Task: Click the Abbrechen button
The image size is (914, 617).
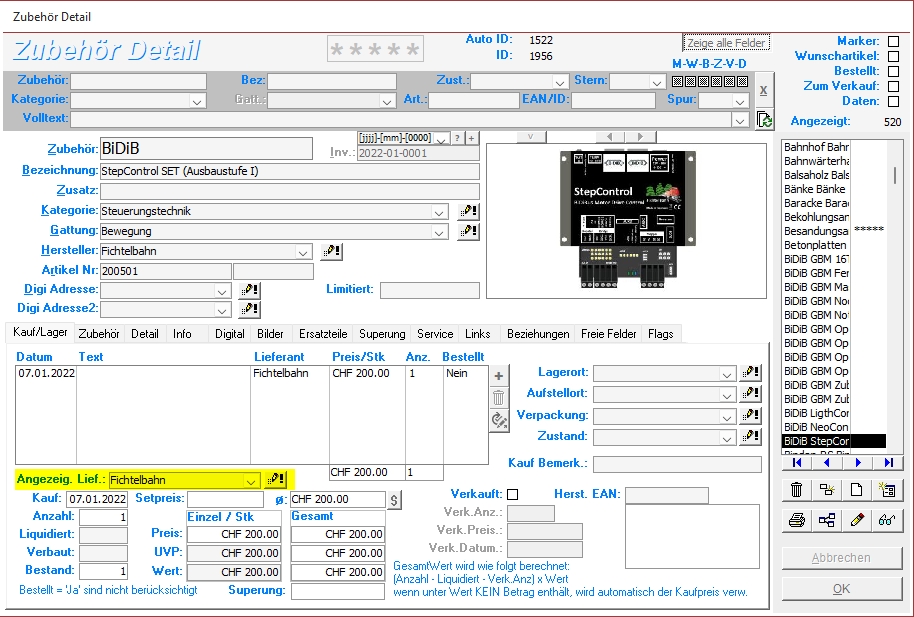Action: pyautogui.click(x=841, y=558)
